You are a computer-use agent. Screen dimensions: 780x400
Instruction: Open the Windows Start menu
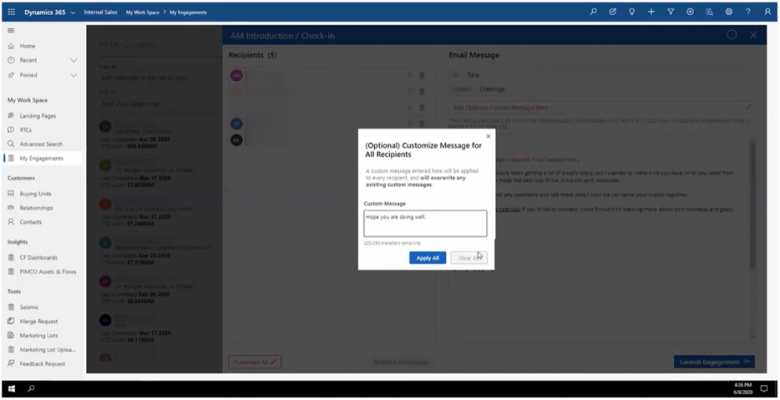point(12,387)
